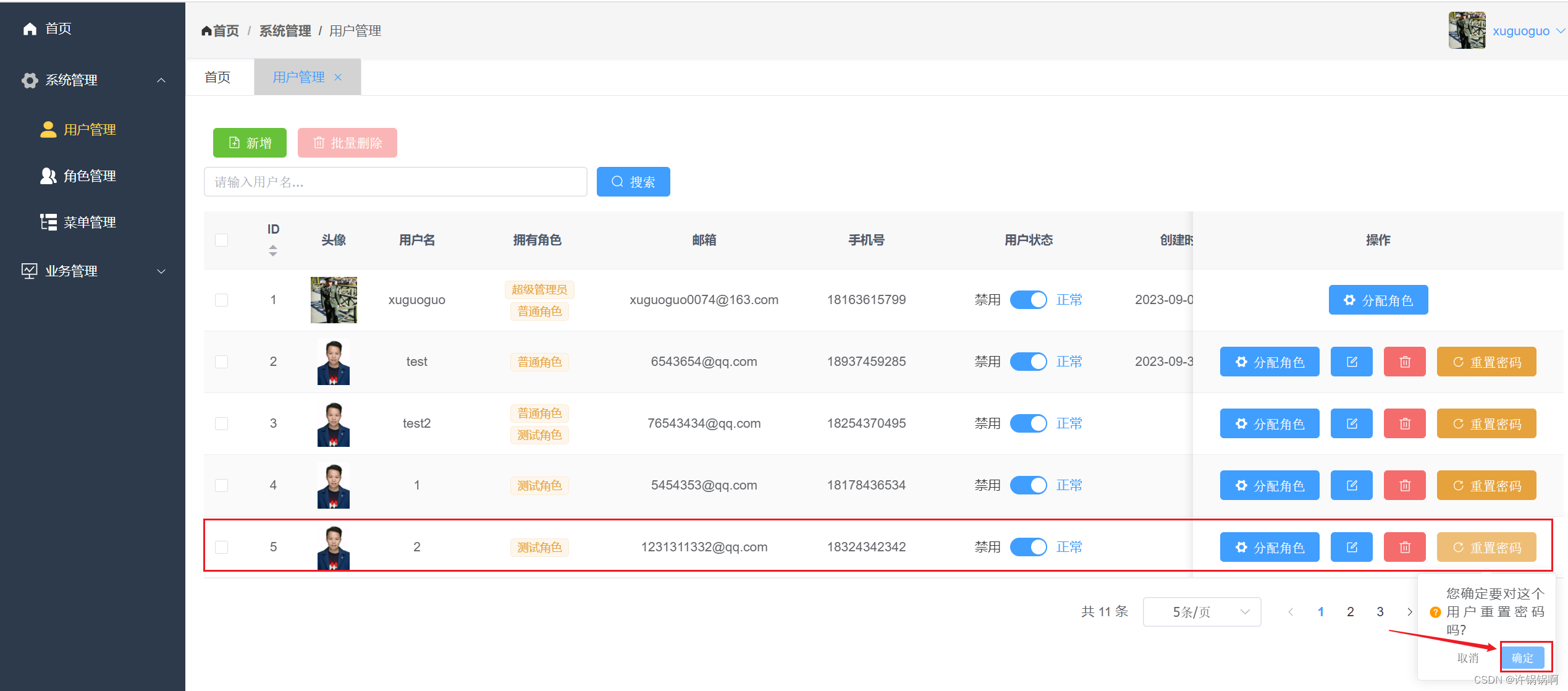Click the edit icon for user test
Viewport: 1568px width, 691px height.
[1351, 362]
